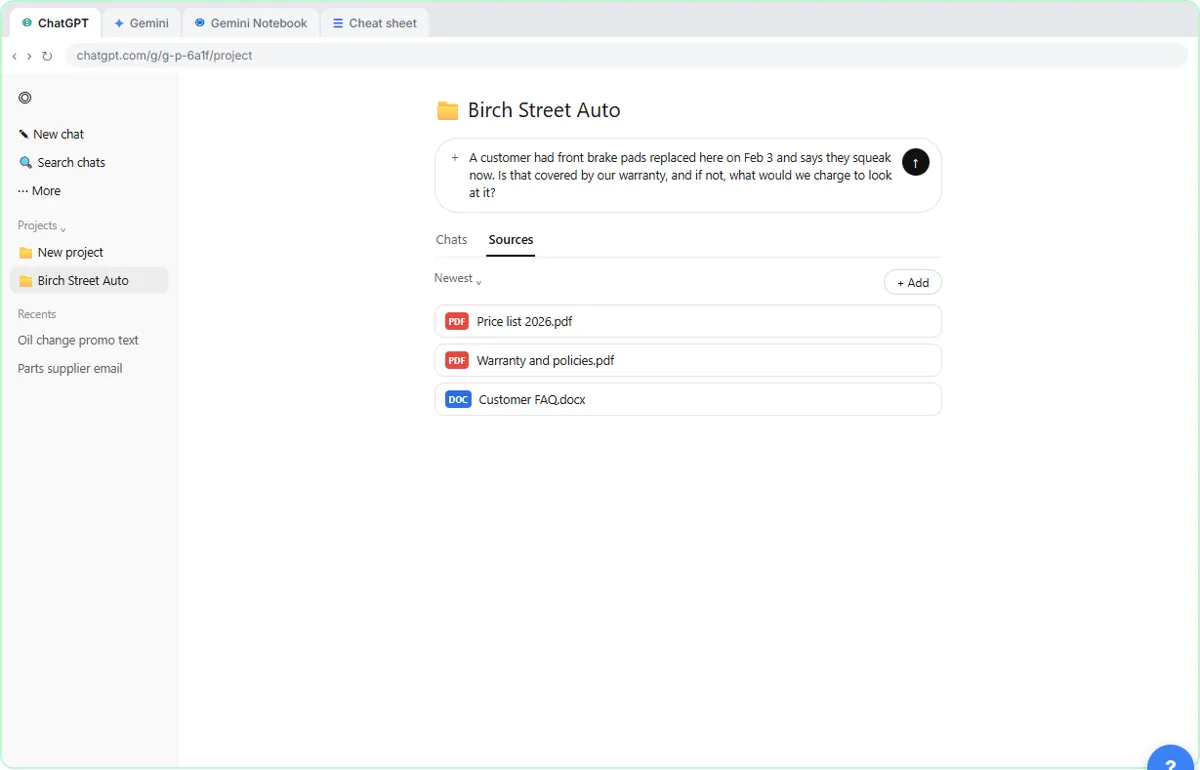This screenshot has height=770, width=1200.
Task: Click the browser forward arrow
Action: [29, 56]
